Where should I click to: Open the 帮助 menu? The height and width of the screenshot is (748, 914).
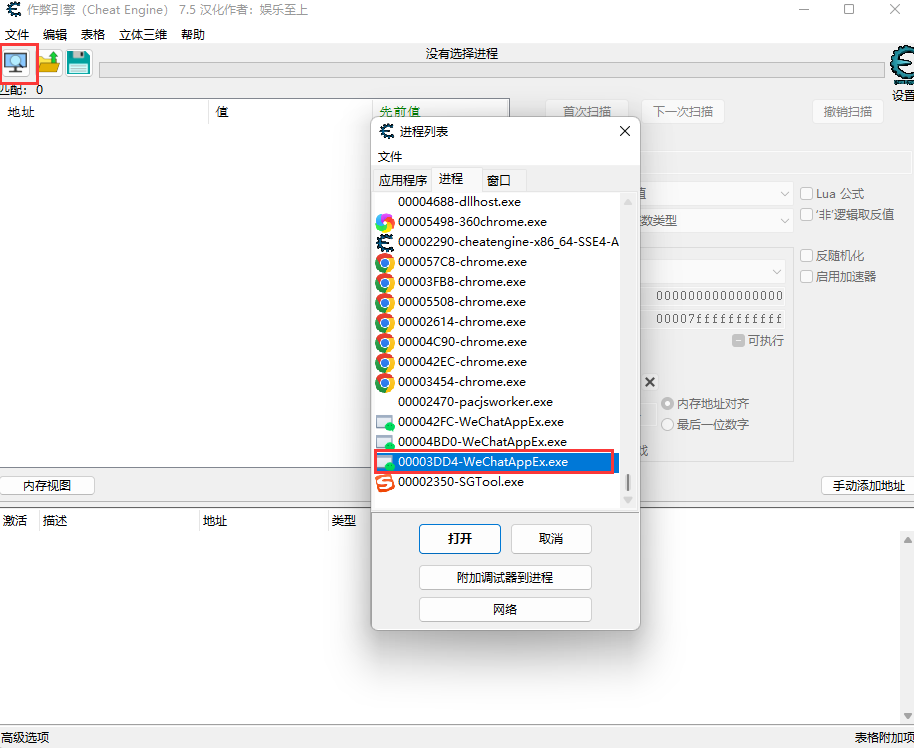tap(193, 34)
